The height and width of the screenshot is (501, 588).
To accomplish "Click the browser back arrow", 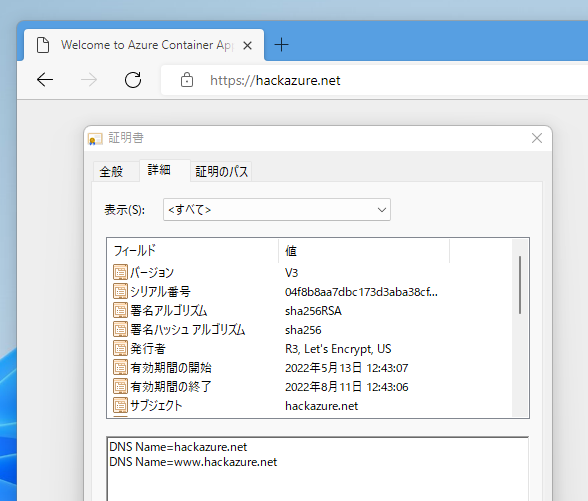I will coord(45,80).
